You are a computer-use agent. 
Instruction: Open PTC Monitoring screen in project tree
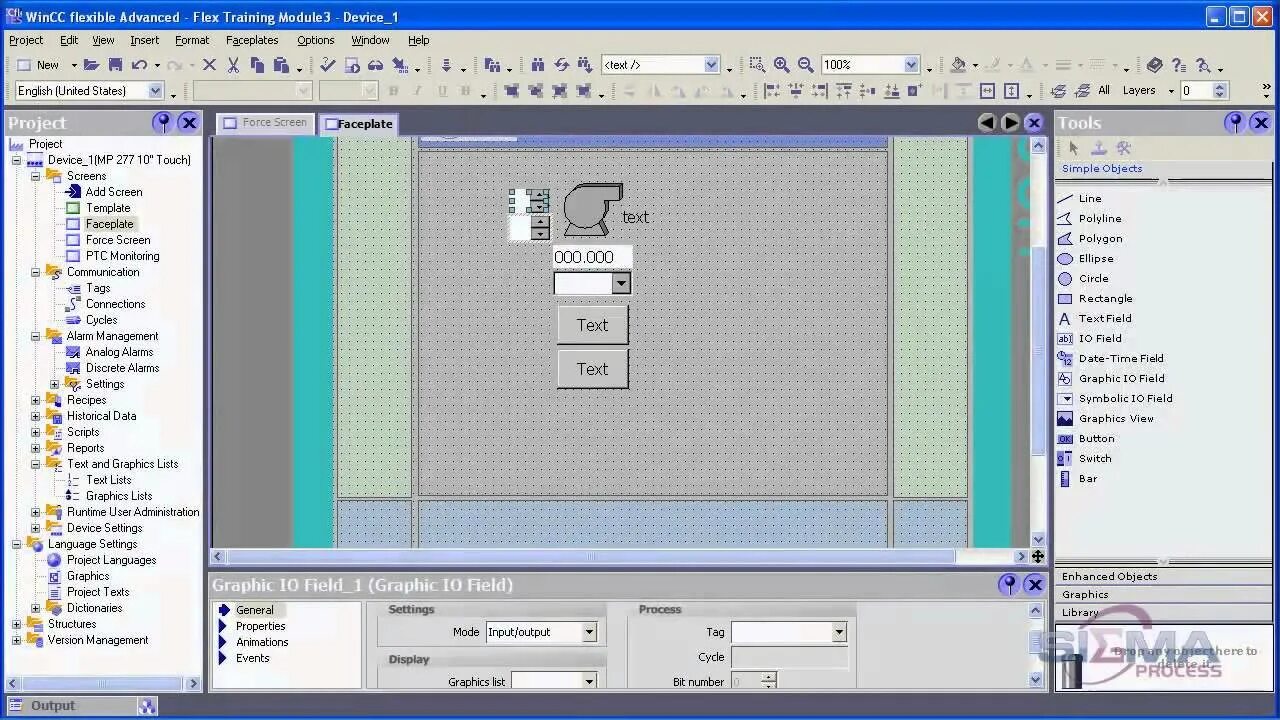[122, 256]
